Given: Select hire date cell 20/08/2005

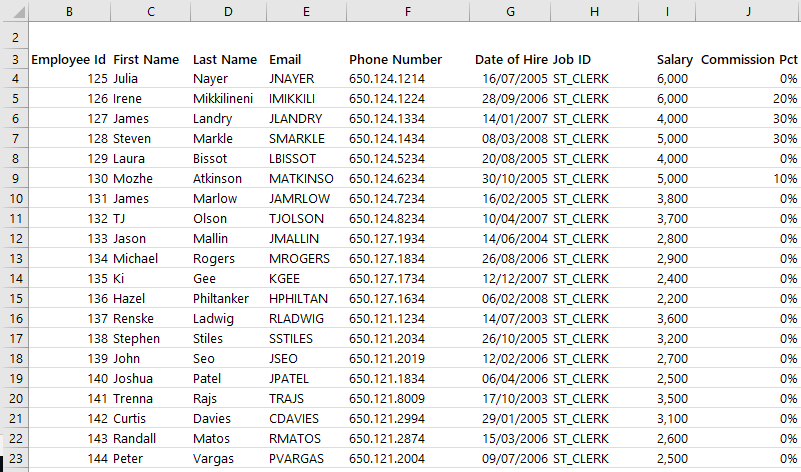Looking at the screenshot, I should point(510,158).
